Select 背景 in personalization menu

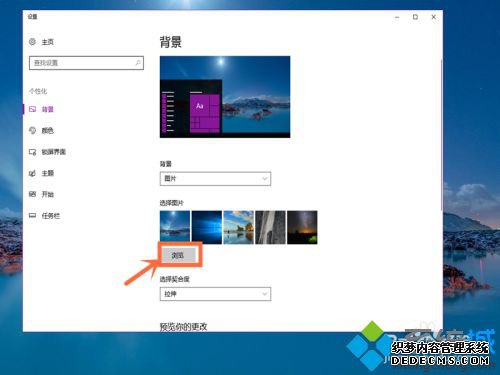coord(47,109)
